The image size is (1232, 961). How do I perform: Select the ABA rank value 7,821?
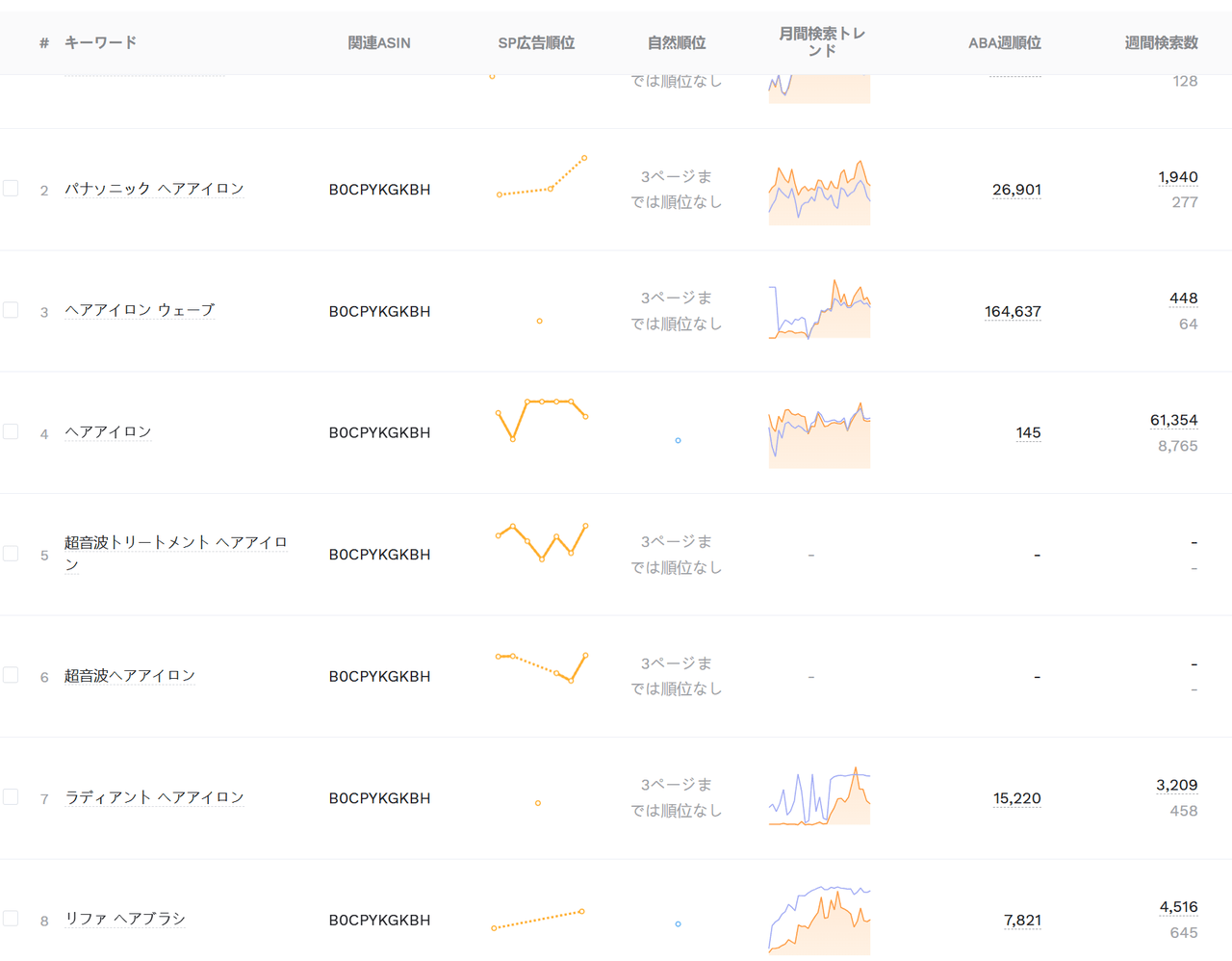(x=1022, y=920)
